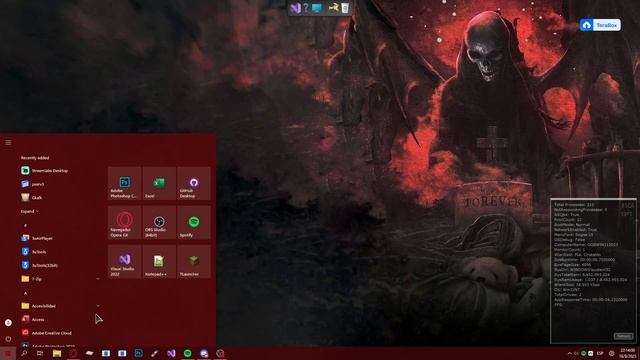Open the Adobe Photoshop tile in Start menu
Screen dimensions: 640x360
[124, 183]
